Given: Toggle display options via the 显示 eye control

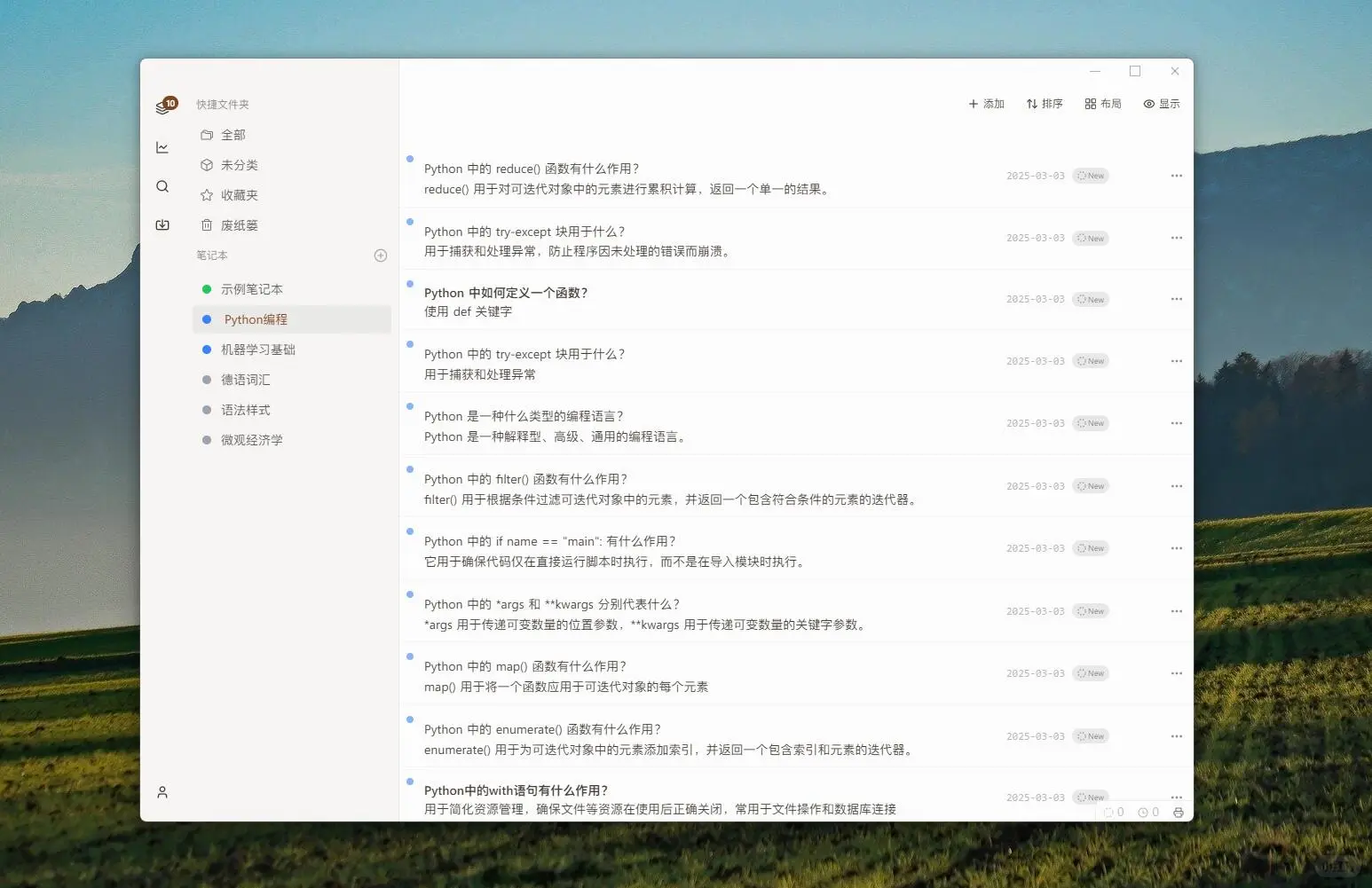Looking at the screenshot, I should point(1162,103).
